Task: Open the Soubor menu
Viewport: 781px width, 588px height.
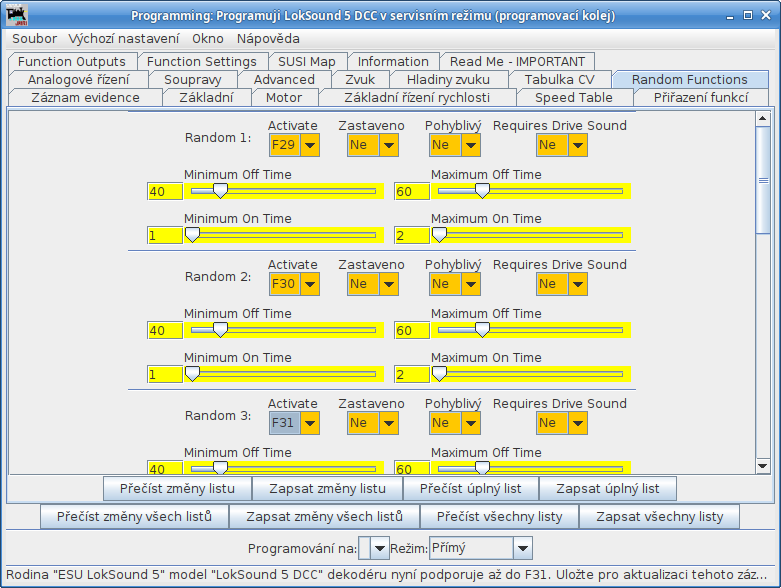Action: (x=34, y=39)
